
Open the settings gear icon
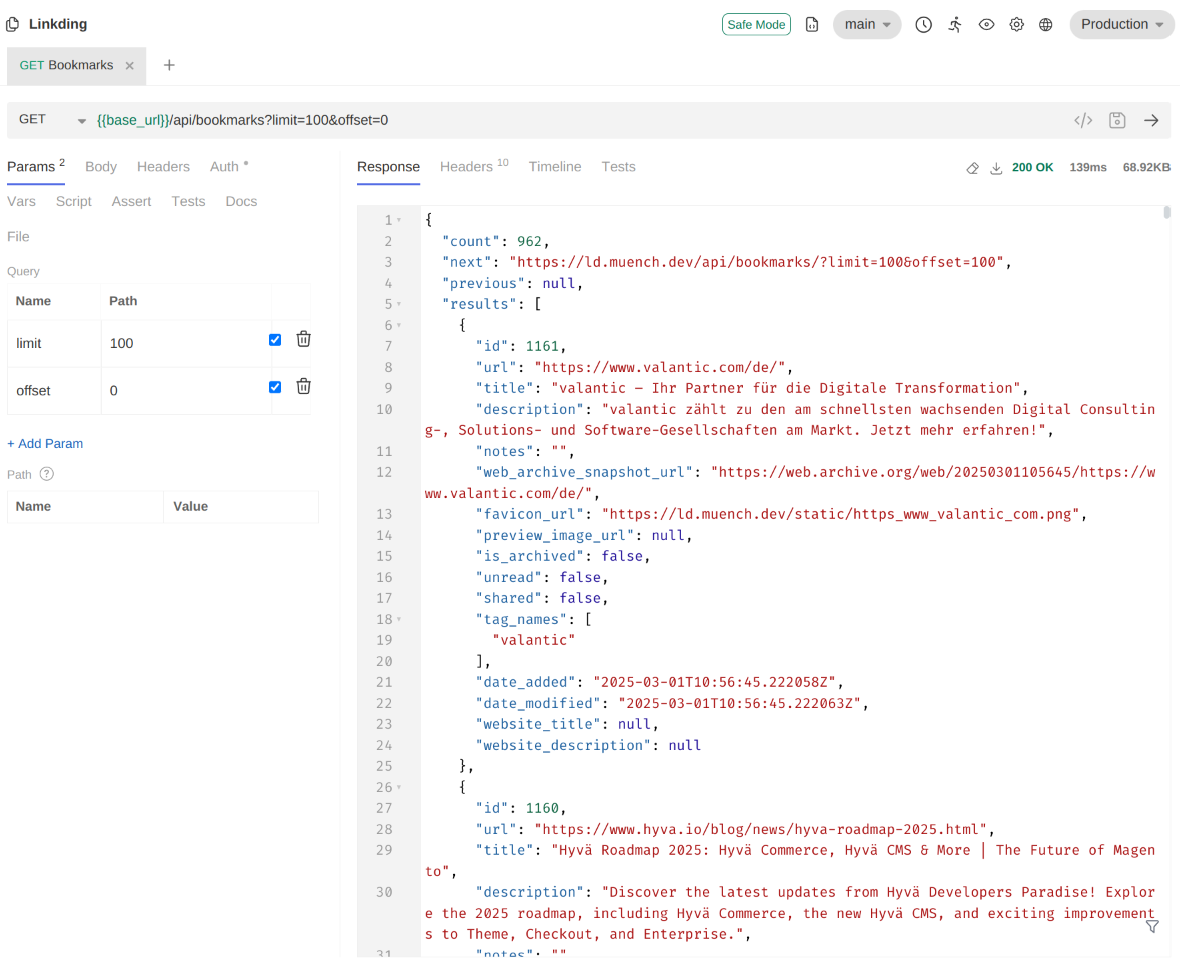coord(1016,25)
